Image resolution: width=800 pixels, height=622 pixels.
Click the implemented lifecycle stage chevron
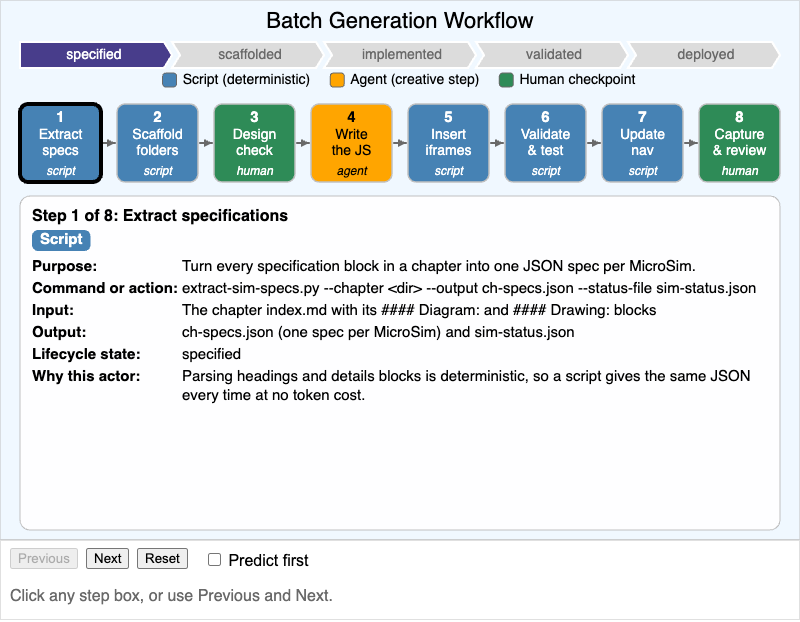point(401,55)
